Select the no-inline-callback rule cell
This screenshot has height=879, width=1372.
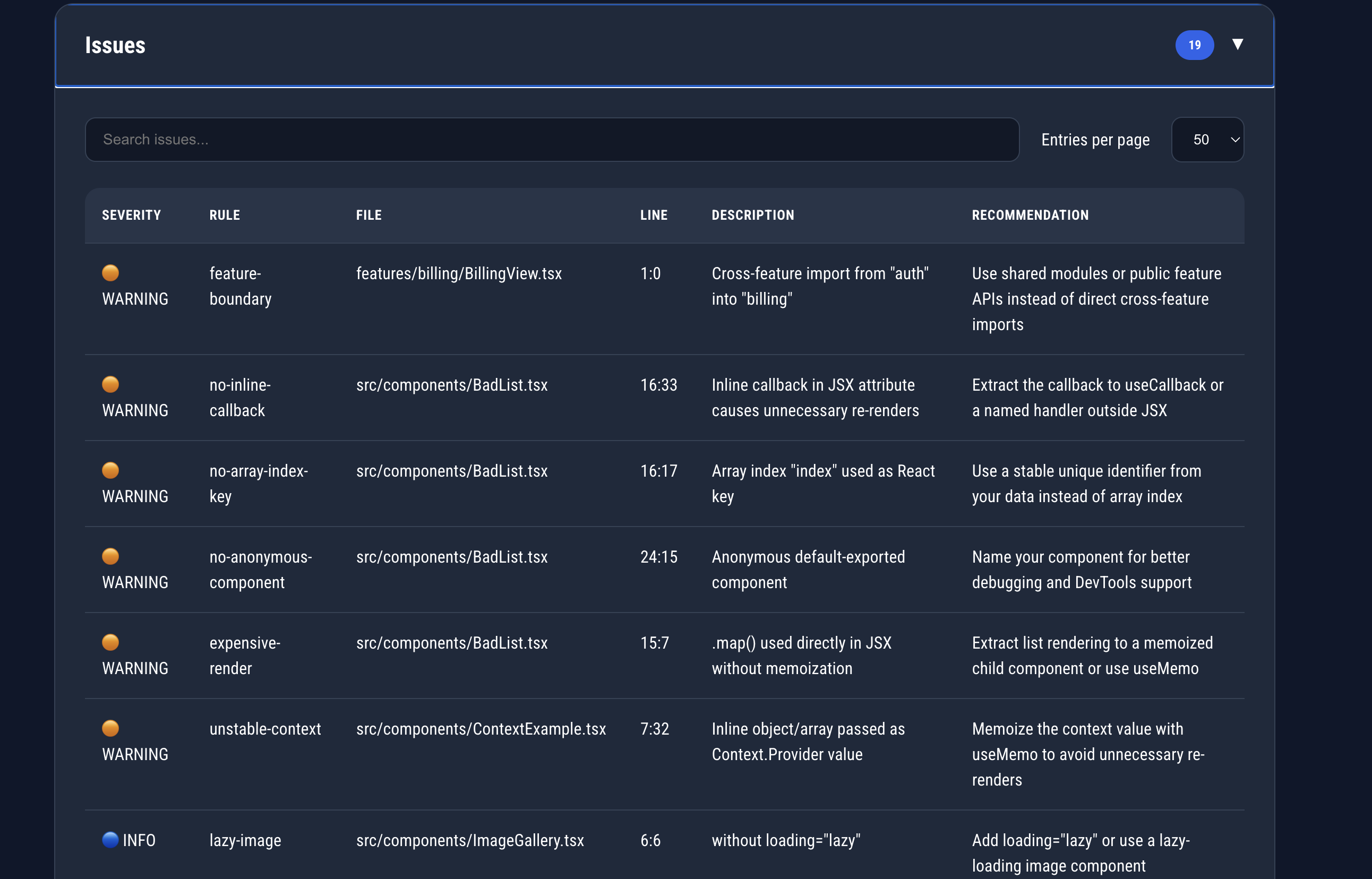tap(240, 397)
